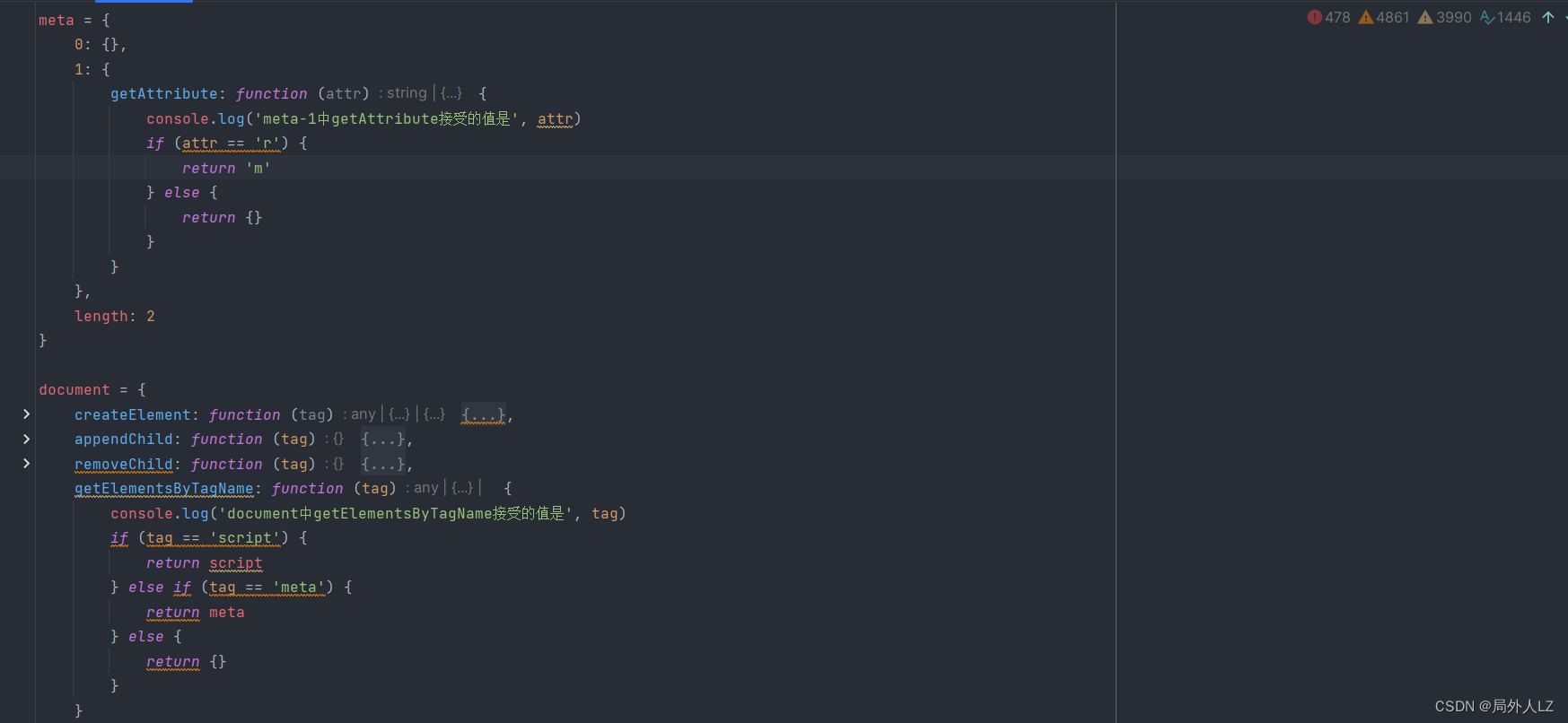Expand the folded appendChild function via gutter chevron

point(27,439)
